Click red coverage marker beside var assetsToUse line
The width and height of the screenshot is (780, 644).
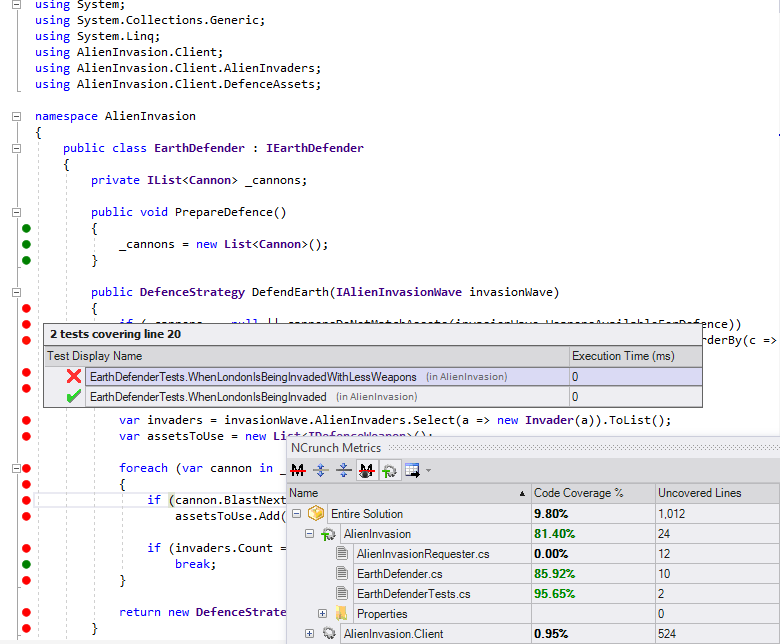26,436
